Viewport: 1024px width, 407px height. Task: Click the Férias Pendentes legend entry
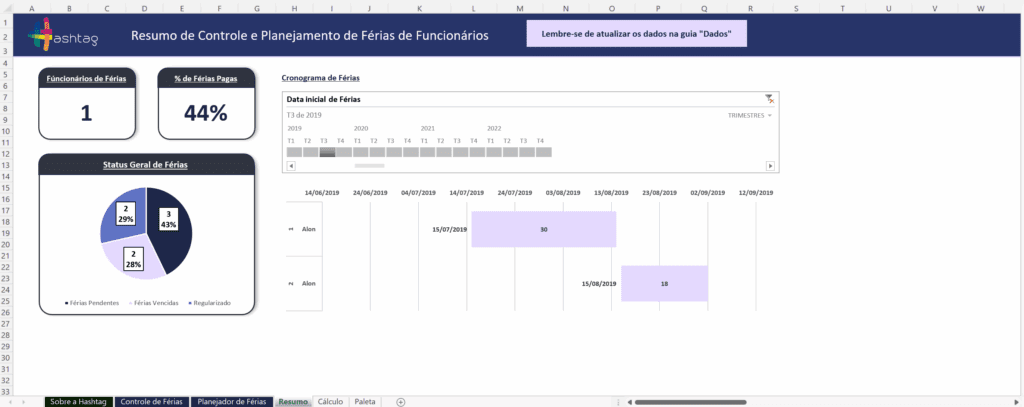(91, 303)
